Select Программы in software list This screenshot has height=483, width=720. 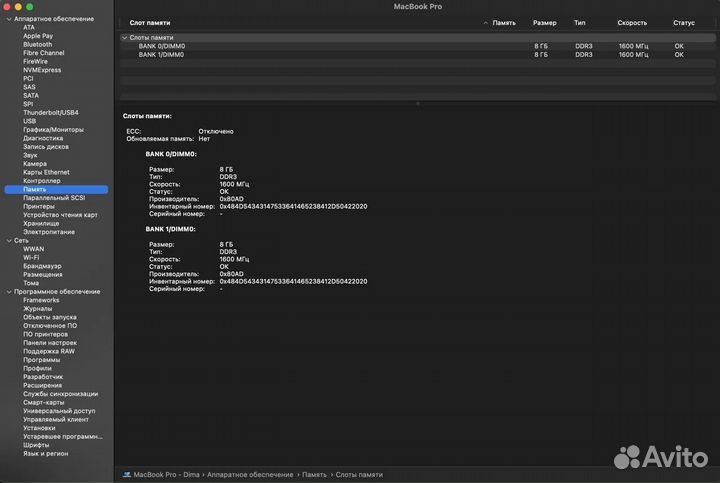pyautogui.click(x=41, y=360)
